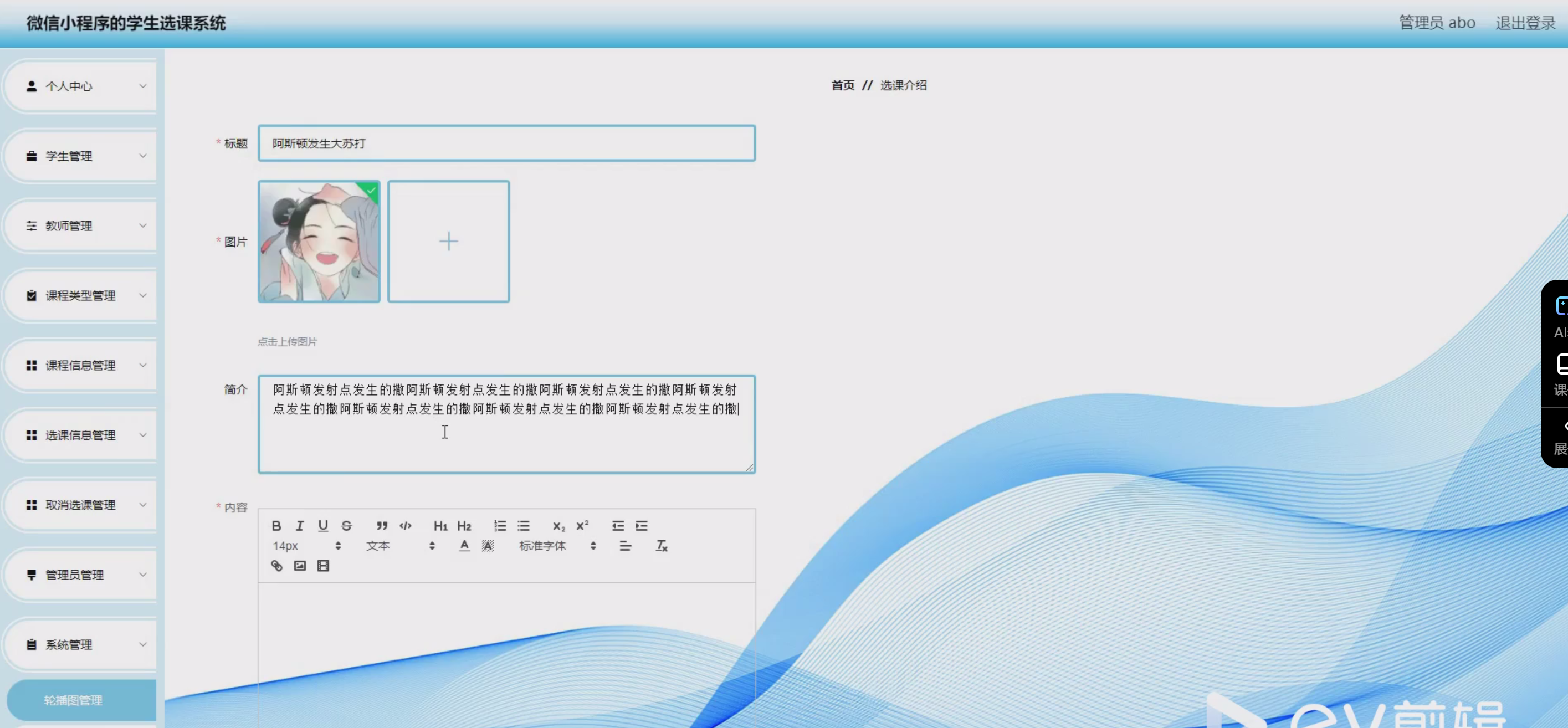Insert a hyperlink with the link icon
This screenshot has height=728, width=1568.
(x=276, y=566)
